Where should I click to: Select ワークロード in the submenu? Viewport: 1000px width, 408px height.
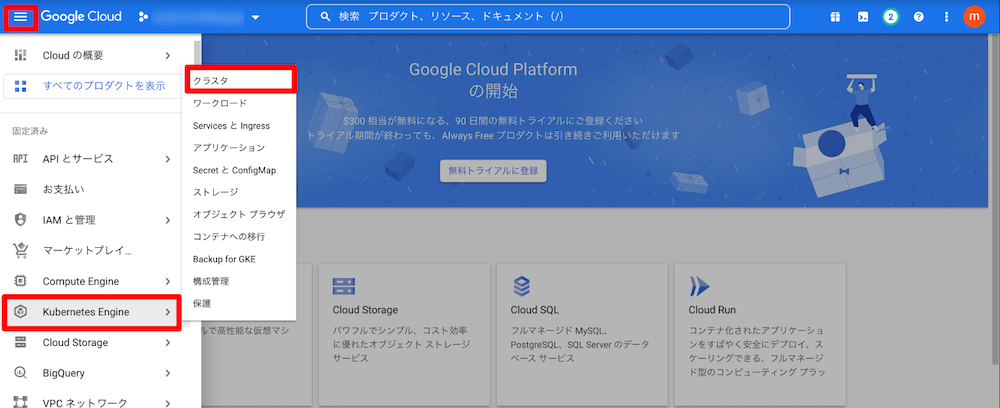(220, 103)
